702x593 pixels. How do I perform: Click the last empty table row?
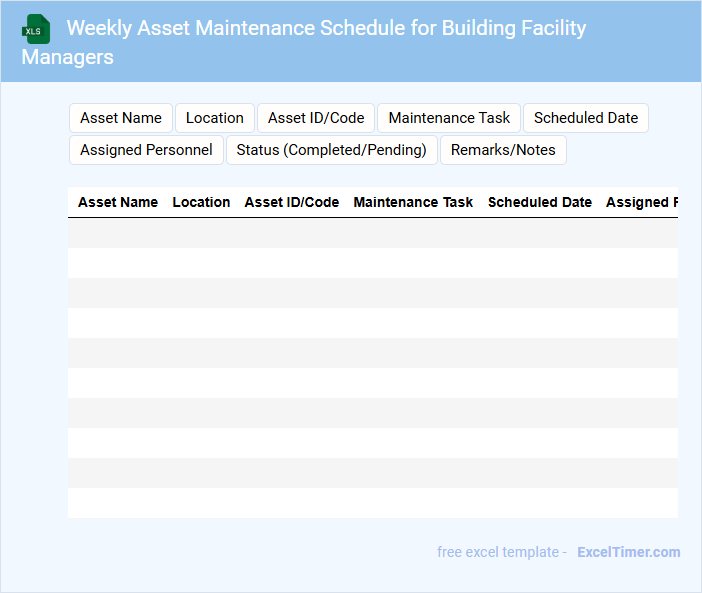pos(372,503)
